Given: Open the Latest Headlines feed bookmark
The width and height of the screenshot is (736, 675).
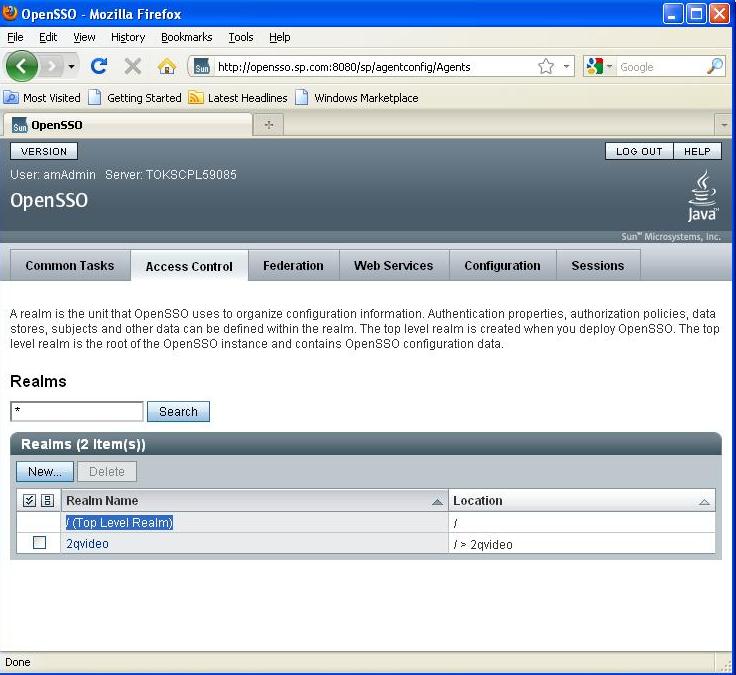Looking at the screenshot, I should pyautogui.click(x=238, y=98).
